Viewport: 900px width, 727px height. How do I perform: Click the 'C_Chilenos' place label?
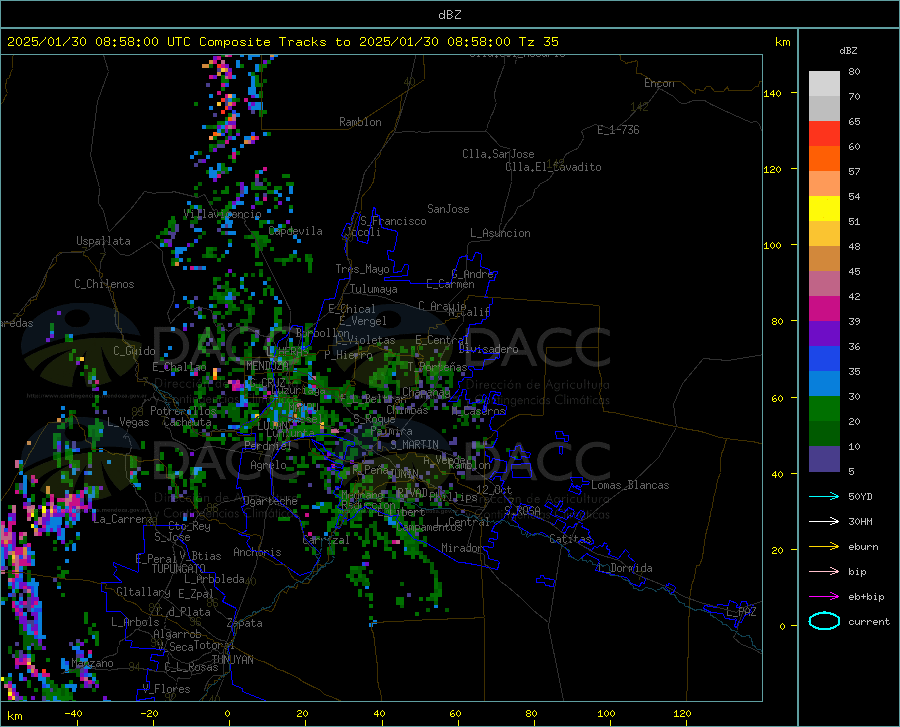click(x=104, y=284)
